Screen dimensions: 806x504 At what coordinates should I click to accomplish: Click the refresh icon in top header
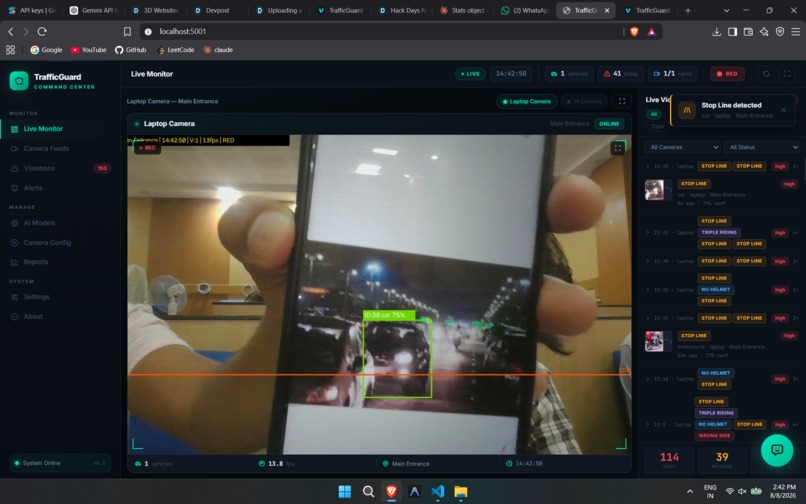(x=766, y=74)
